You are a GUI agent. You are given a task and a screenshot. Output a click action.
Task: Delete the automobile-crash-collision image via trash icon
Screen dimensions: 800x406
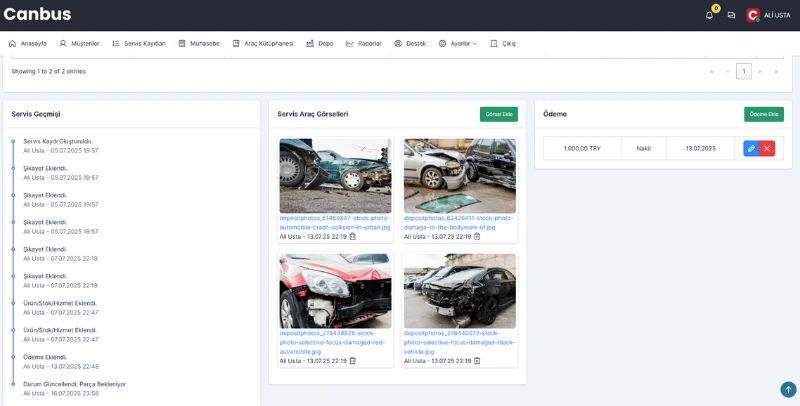click(353, 237)
